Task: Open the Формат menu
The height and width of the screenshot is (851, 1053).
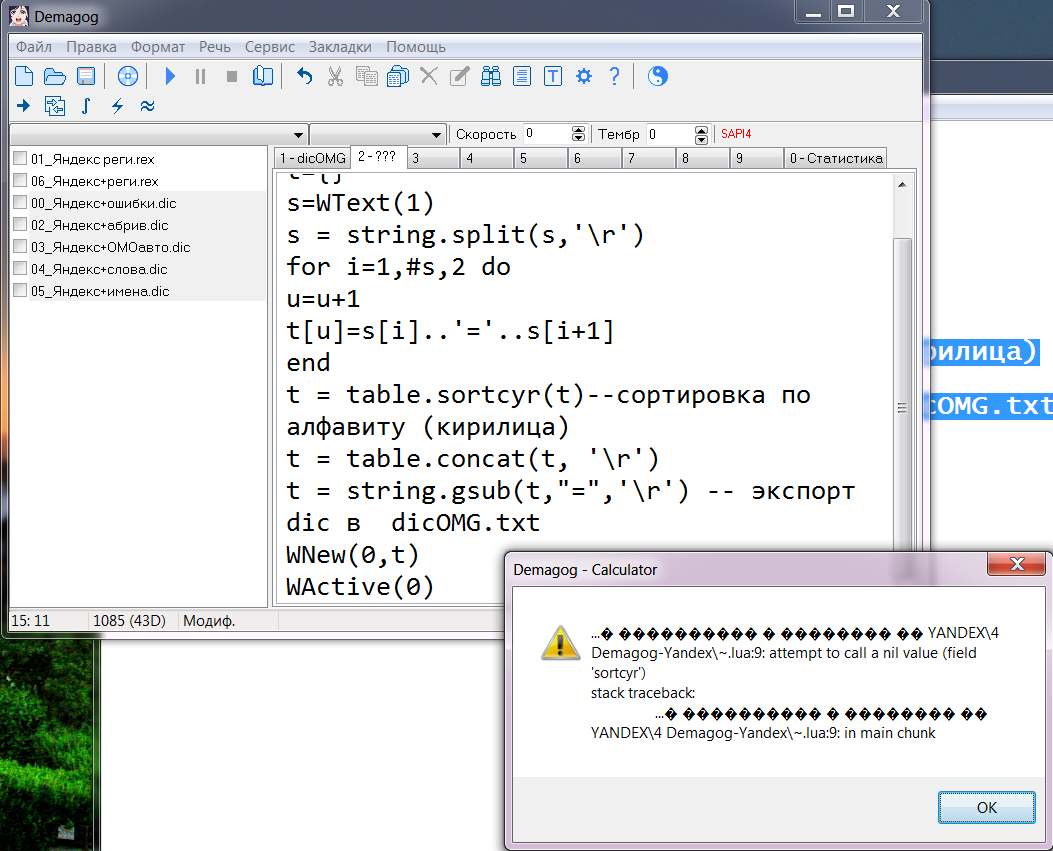Action: (x=158, y=47)
